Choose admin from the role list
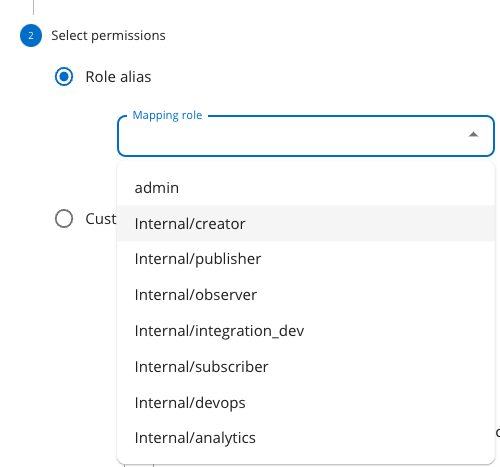The height and width of the screenshot is (467, 500). (306, 188)
